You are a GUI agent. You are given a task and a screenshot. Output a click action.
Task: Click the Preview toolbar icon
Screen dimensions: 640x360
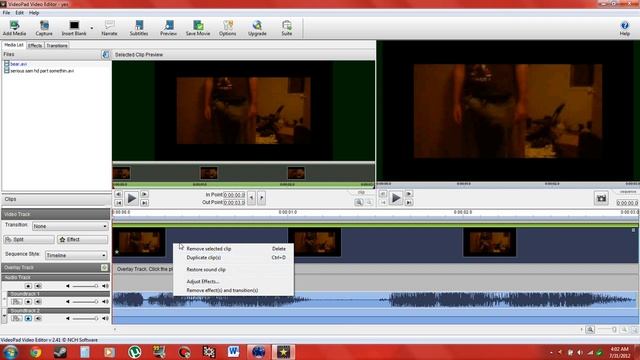(x=168, y=28)
